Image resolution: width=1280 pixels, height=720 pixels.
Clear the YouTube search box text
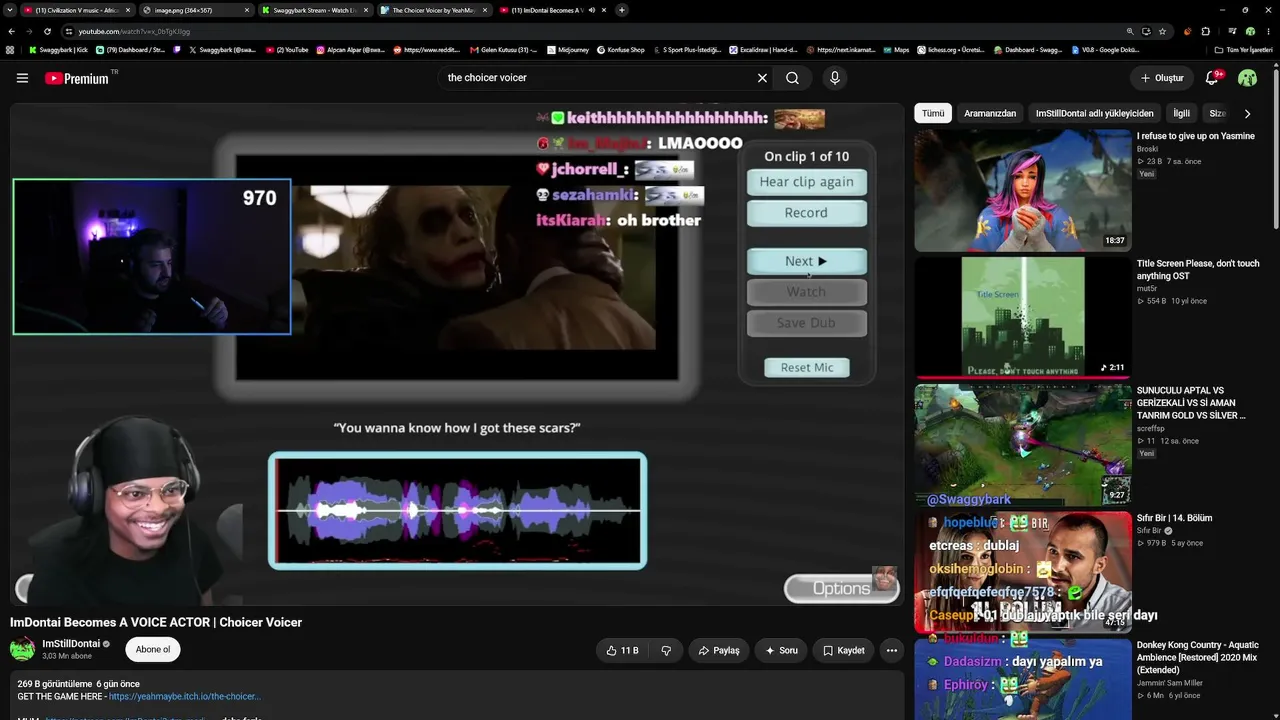point(762,78)
